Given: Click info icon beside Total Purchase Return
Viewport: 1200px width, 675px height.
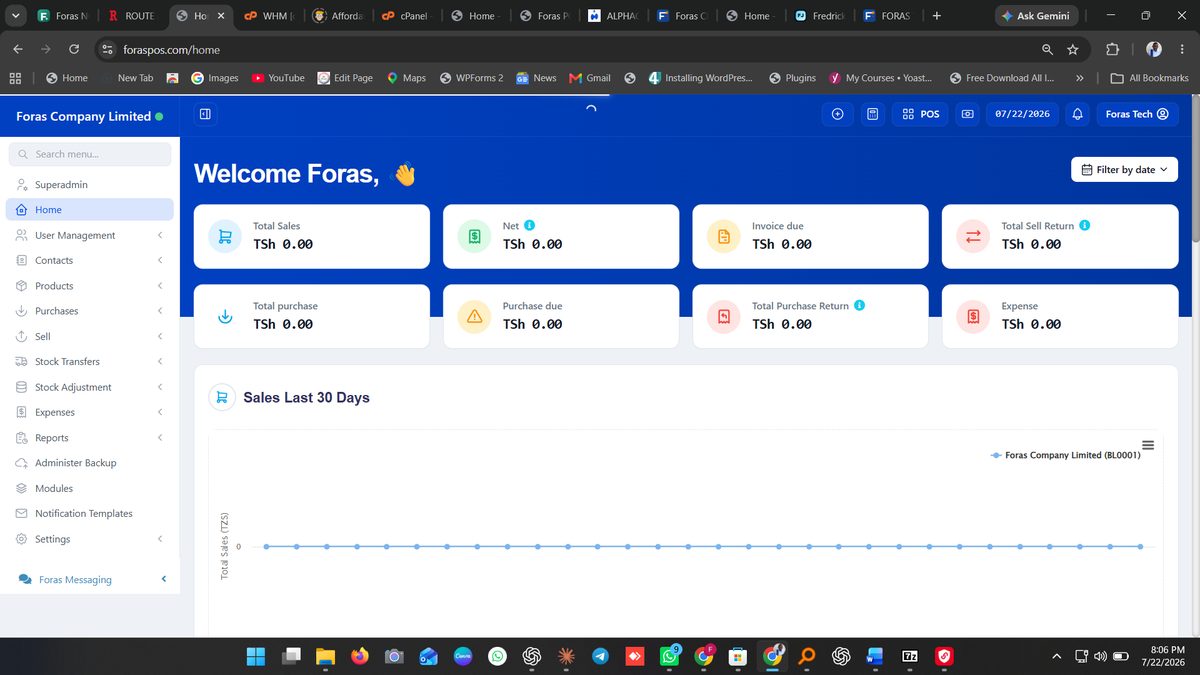Looking at the screenshot, I should (x=860, y=305).
